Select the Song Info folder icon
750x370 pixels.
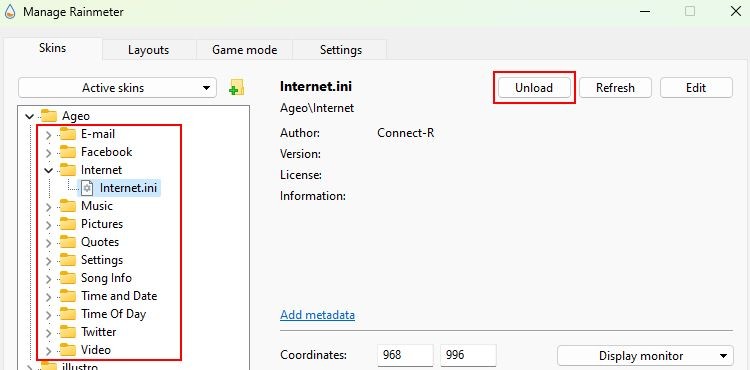point(68,278)
